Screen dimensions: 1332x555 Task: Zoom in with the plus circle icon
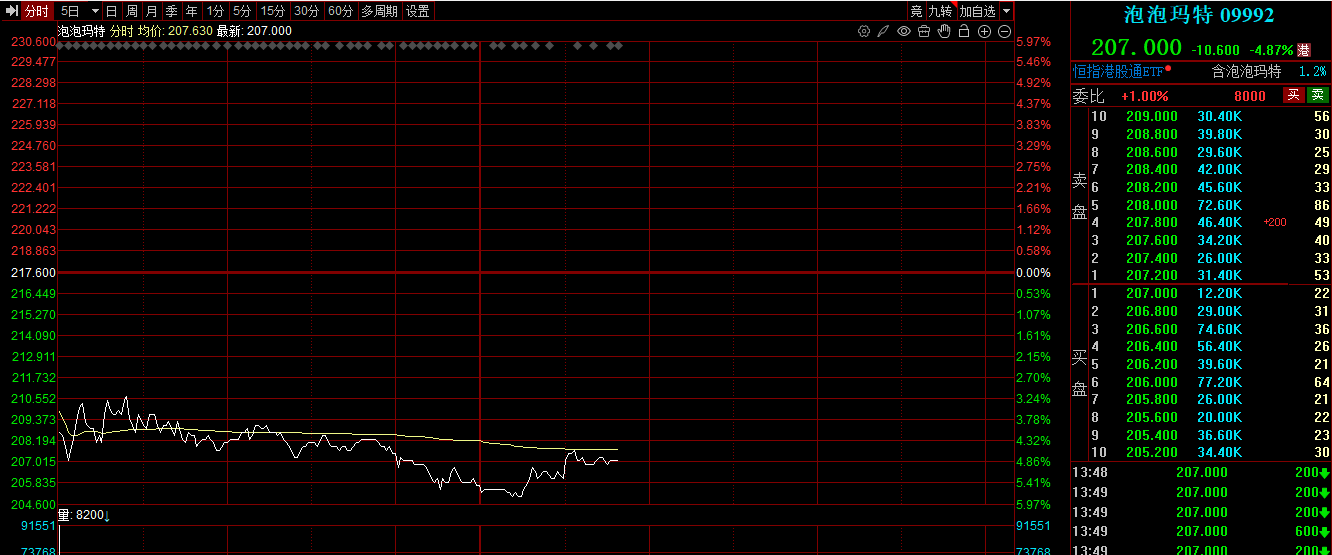pyautogui.click(x=984, y=31)
